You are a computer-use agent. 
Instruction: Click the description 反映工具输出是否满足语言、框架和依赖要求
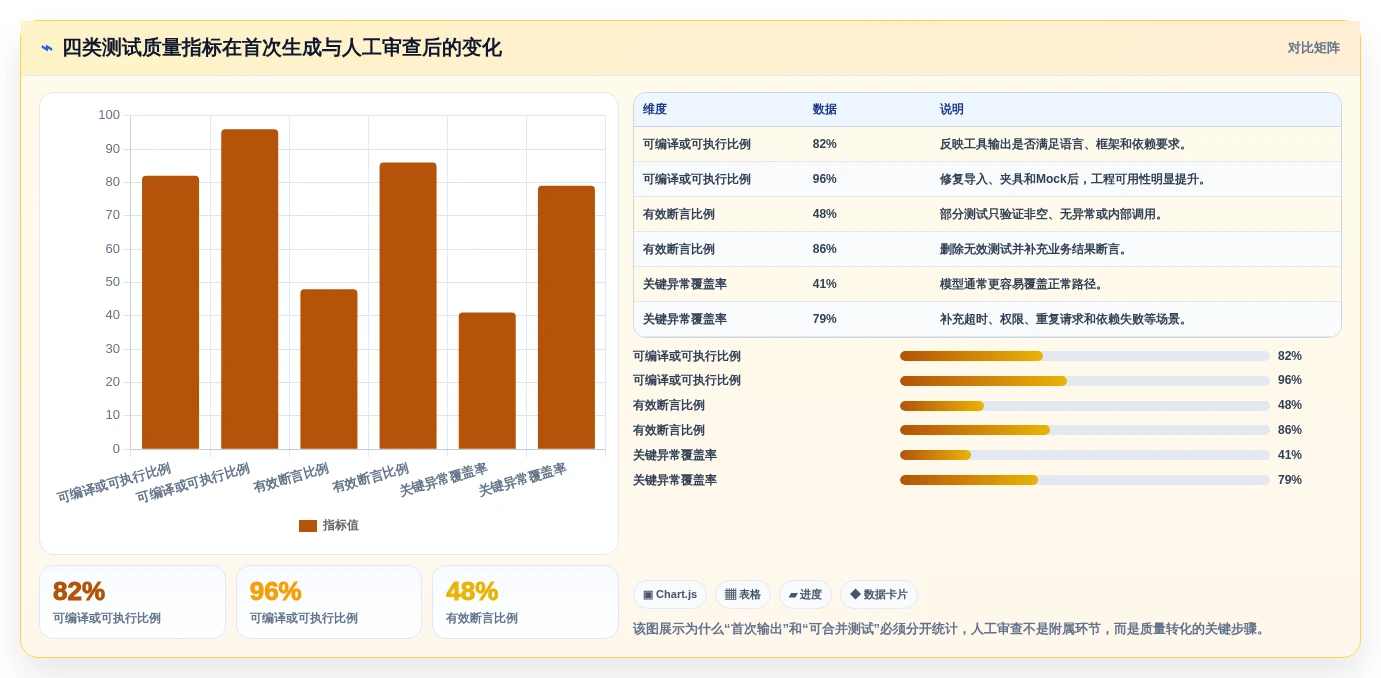[x=1065, y=144]
